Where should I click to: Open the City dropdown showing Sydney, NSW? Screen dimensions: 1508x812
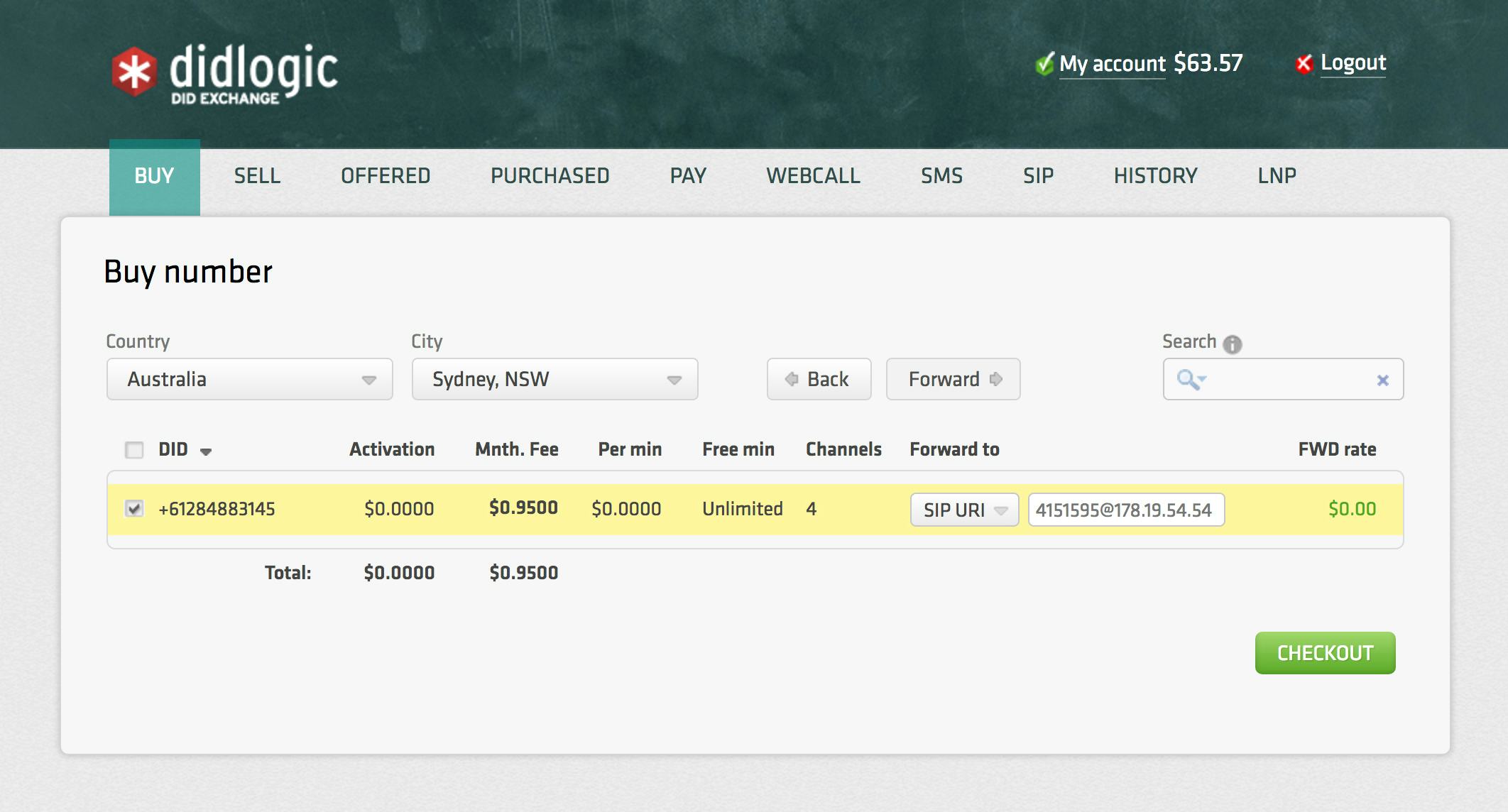pyautogui.click(x=554, y=379)
